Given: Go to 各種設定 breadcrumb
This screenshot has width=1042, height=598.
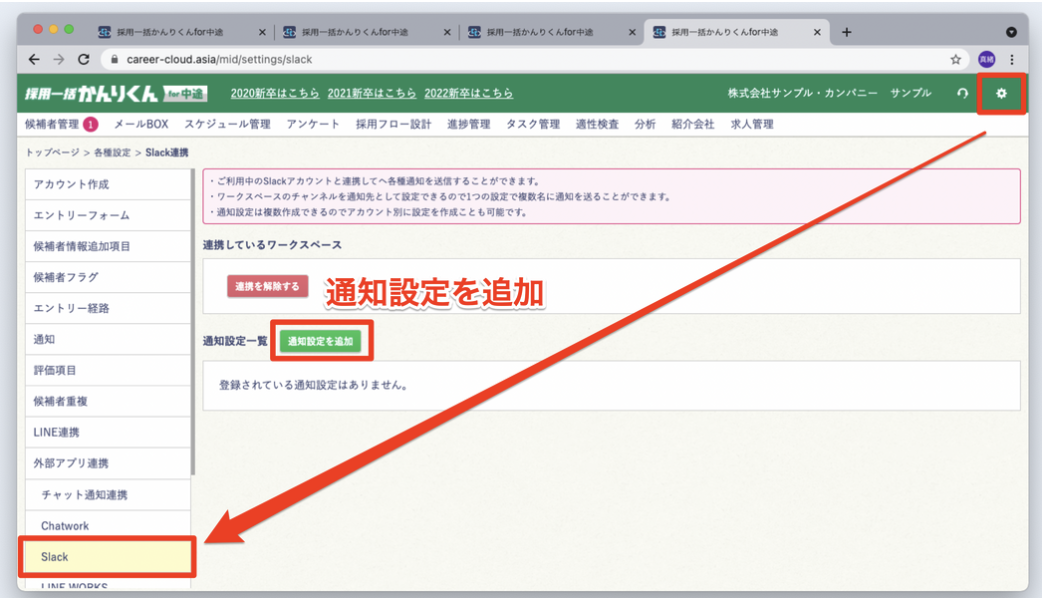Looking at the screenshot, I should pyautogui.click(x=112, y=153).
